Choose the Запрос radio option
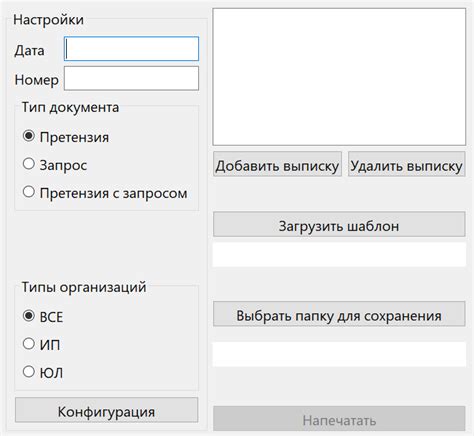This screenshot has height=436, width=474. [x=55, y=165]
